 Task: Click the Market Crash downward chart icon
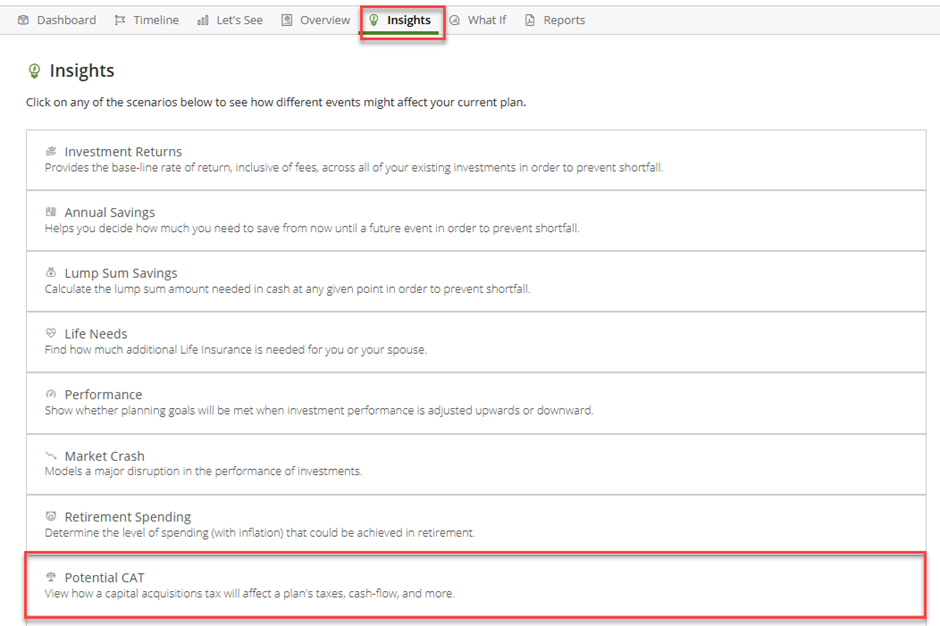point(51,456)
